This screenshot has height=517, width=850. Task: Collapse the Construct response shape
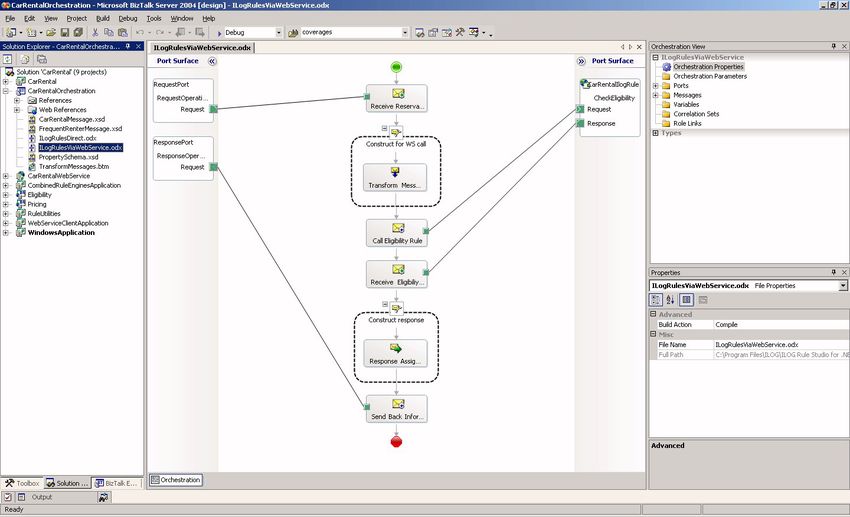pyautogui.click(x=385, y=305)
